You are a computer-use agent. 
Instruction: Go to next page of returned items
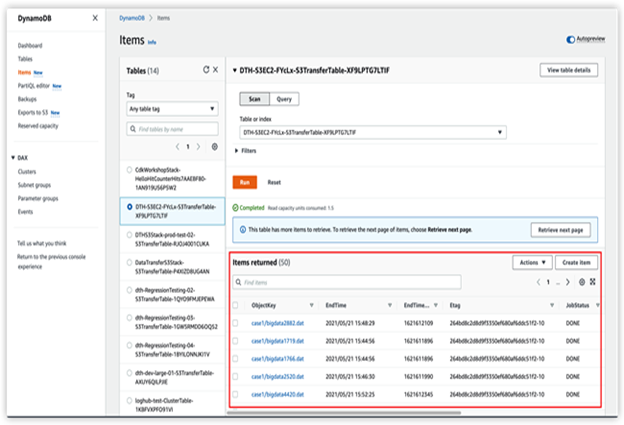[568, 282]
